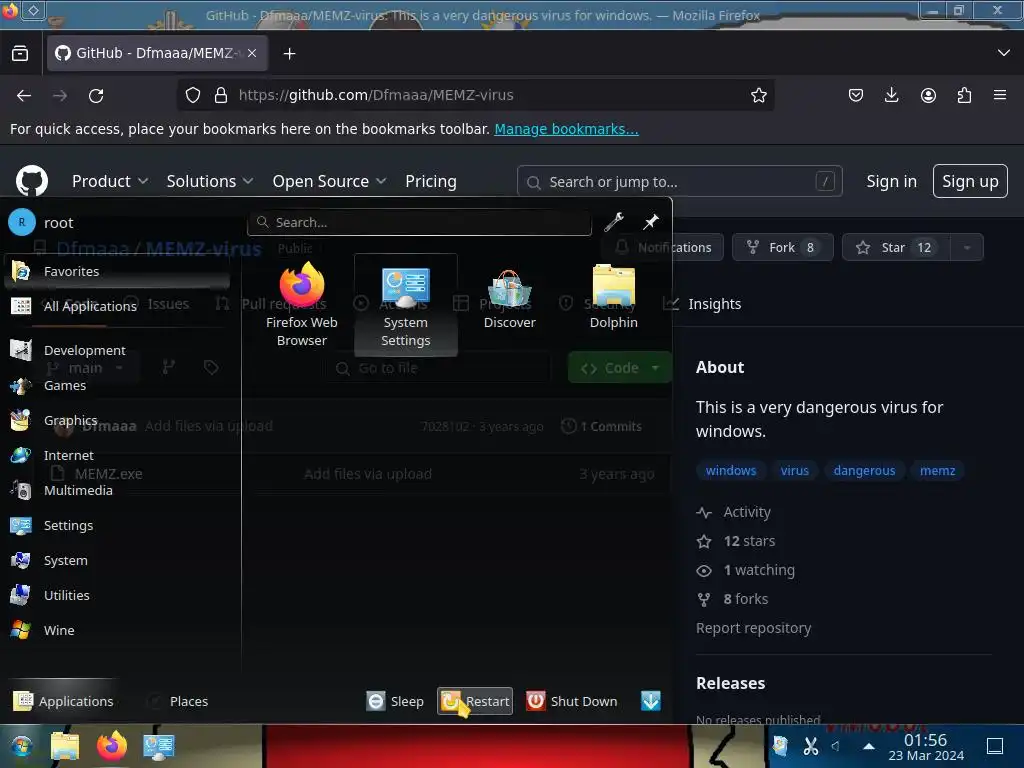Open System Settings from taskbar
1024x768 pixels.
pyautogui.click(x=159, y=745)
